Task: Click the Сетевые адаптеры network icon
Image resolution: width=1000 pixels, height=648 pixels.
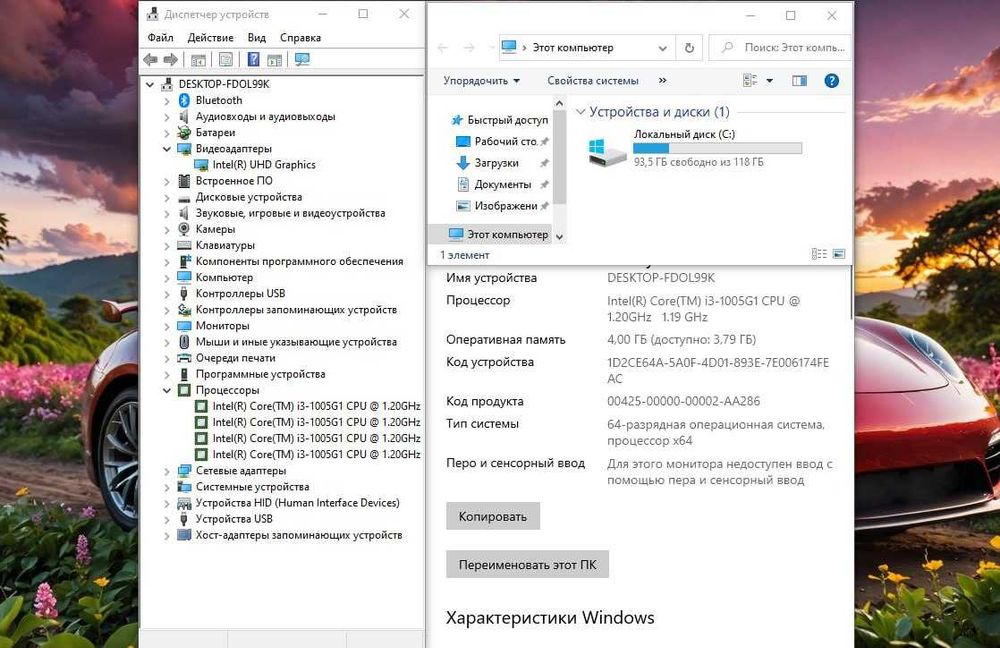Action: click(x=184, y=471)
